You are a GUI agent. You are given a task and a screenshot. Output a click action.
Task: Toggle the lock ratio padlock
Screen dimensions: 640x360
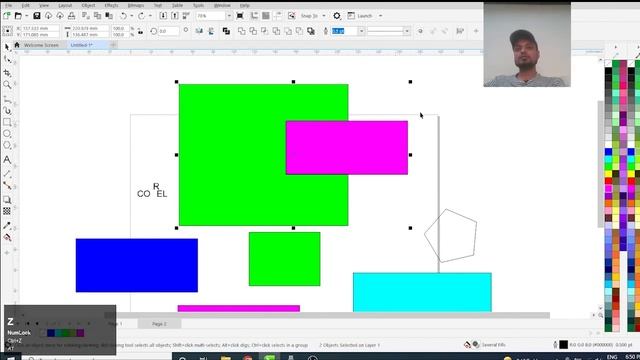[x=140, y=31]
